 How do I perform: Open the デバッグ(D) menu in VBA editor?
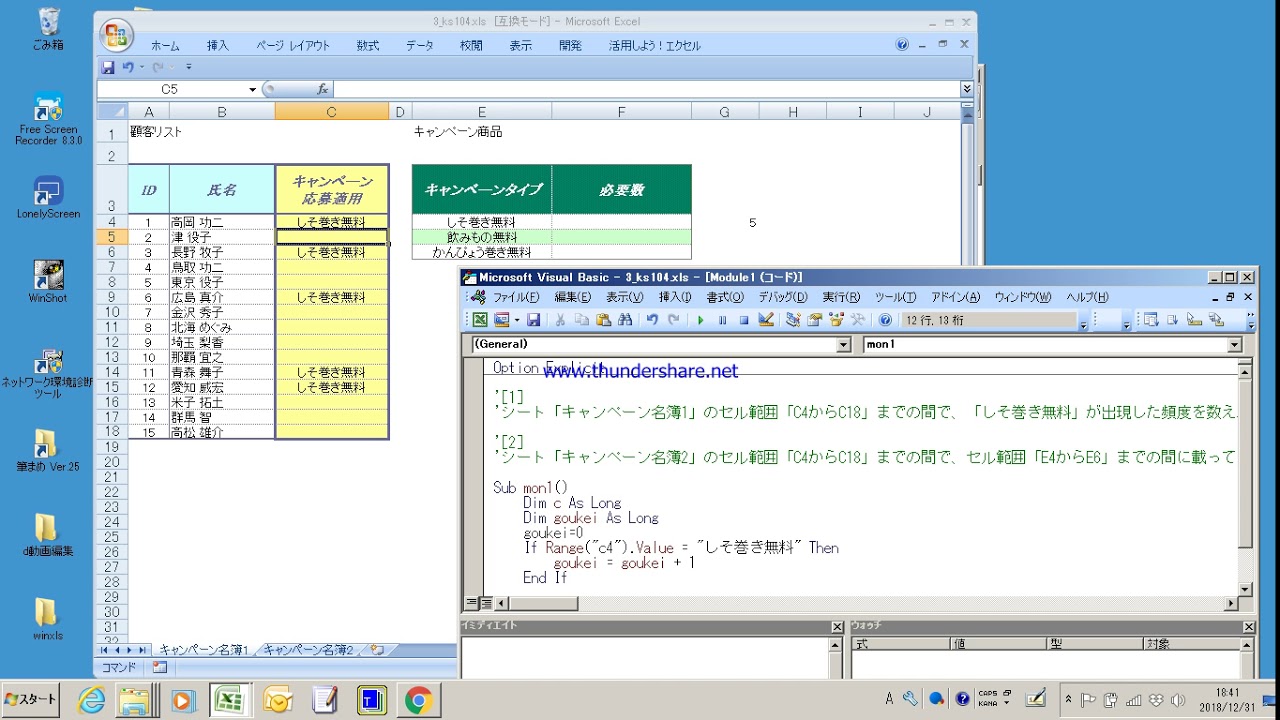pyautogui.click(x=783, y=297)
